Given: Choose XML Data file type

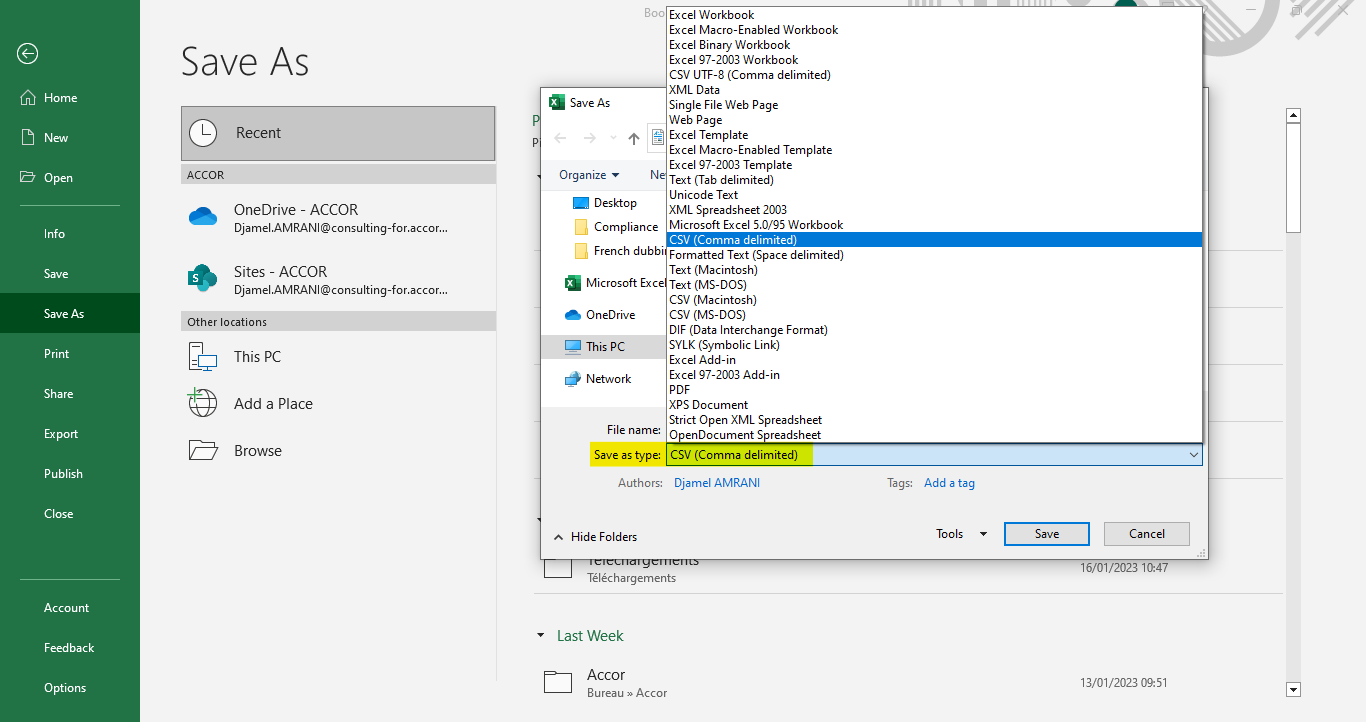Looking at the screenshot, I should 934,90.
